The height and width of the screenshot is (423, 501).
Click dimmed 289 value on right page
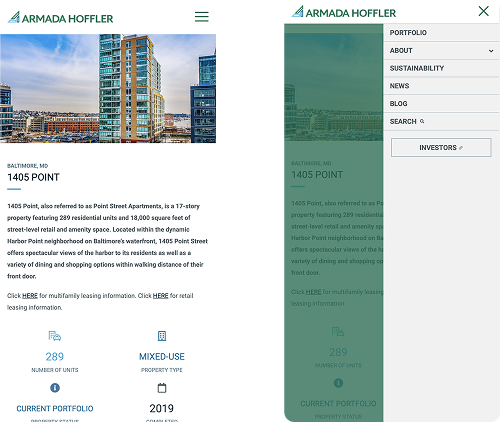click(x=338, y=352)
